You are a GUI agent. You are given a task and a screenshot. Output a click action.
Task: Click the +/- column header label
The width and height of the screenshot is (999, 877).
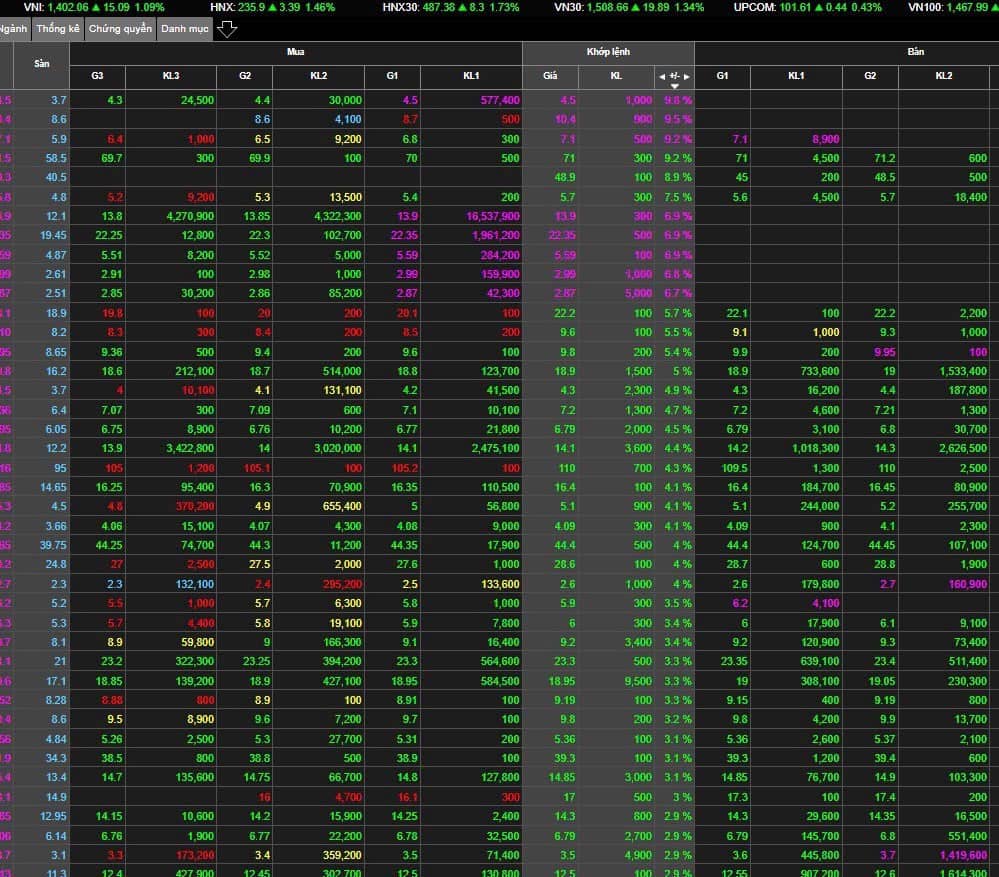click(675, 75)
